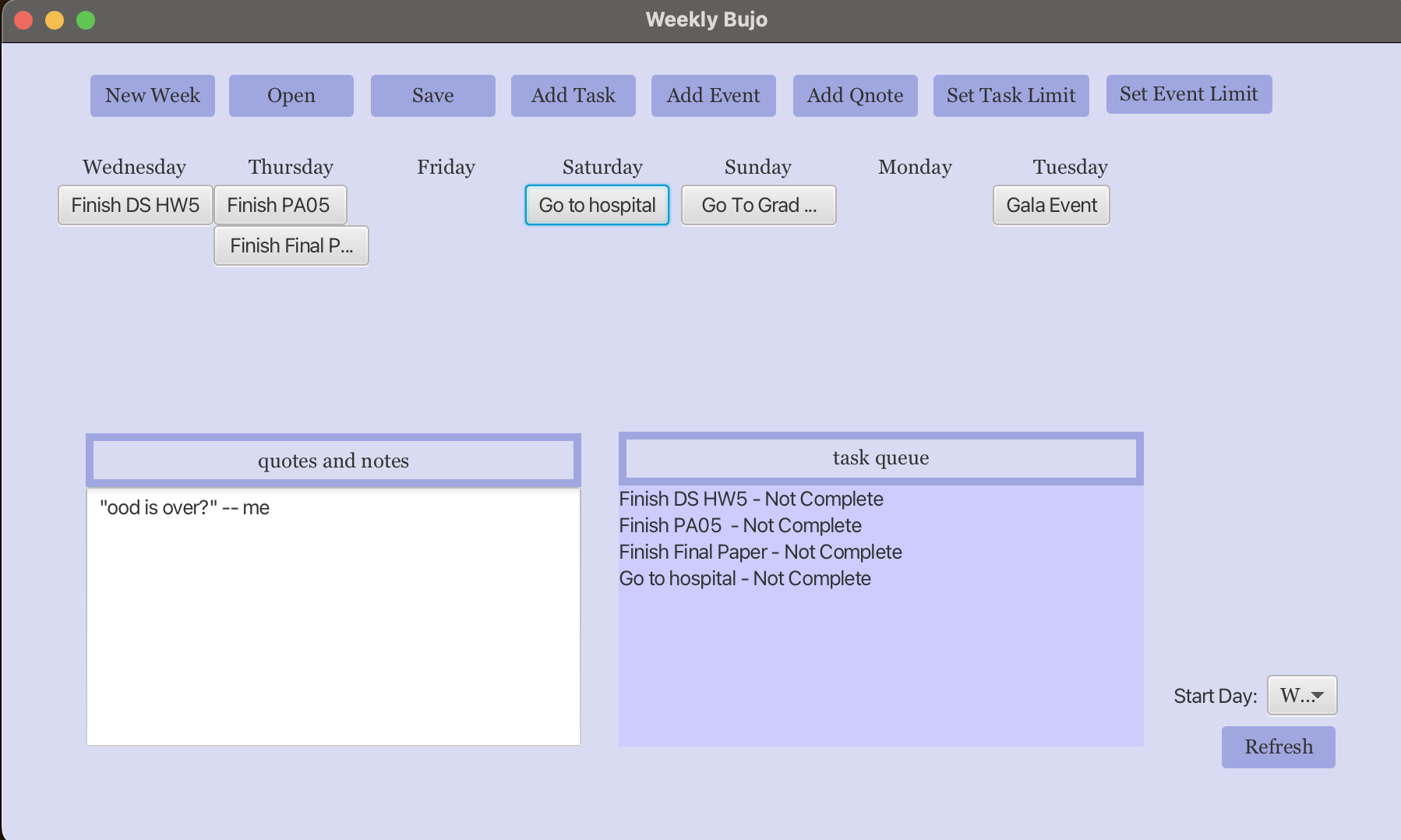
Task: Add a new quote
Action: pyautogui.click(x=855, y=96)
